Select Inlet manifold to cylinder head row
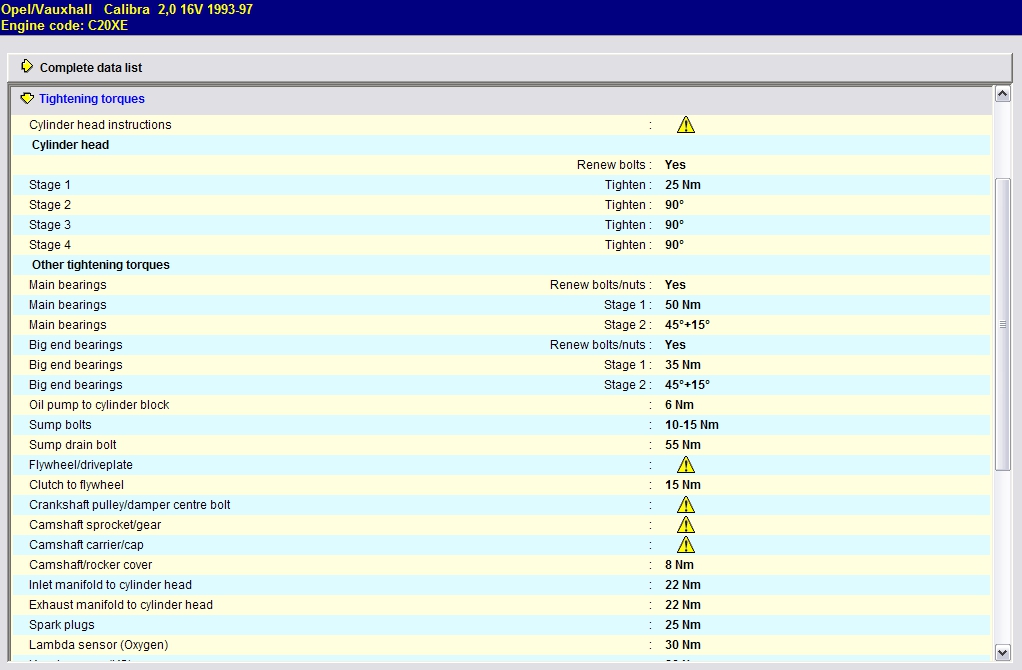Image resolution: width=1022 pixels, height=670 pixels. [501, 585]
